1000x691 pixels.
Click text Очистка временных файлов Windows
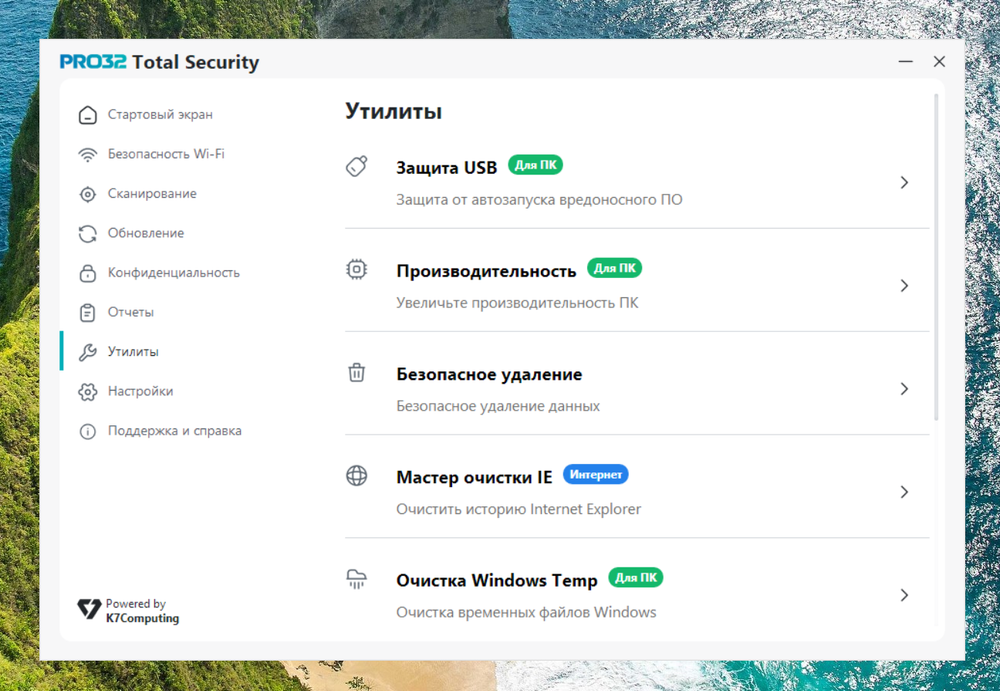click(526, 613)
